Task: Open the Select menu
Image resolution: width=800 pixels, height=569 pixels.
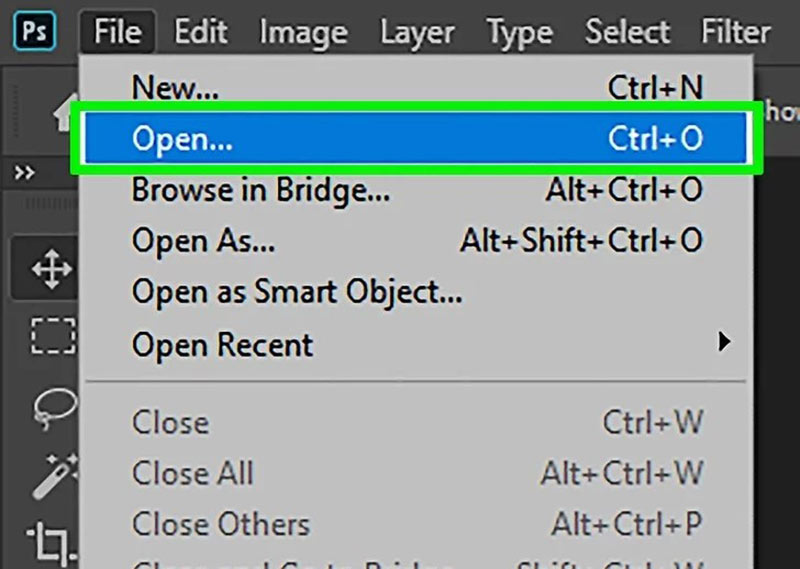Action: 627,32
